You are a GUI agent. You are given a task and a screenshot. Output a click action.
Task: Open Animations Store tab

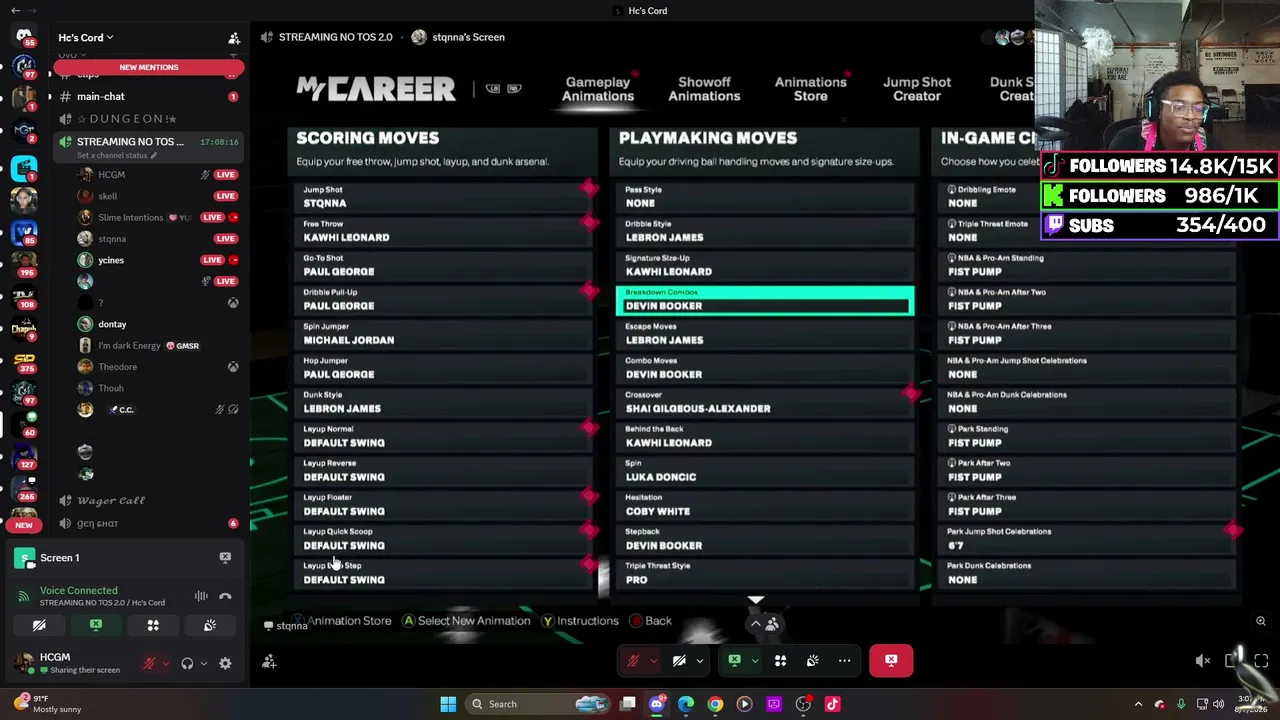[x=811, y=89]
